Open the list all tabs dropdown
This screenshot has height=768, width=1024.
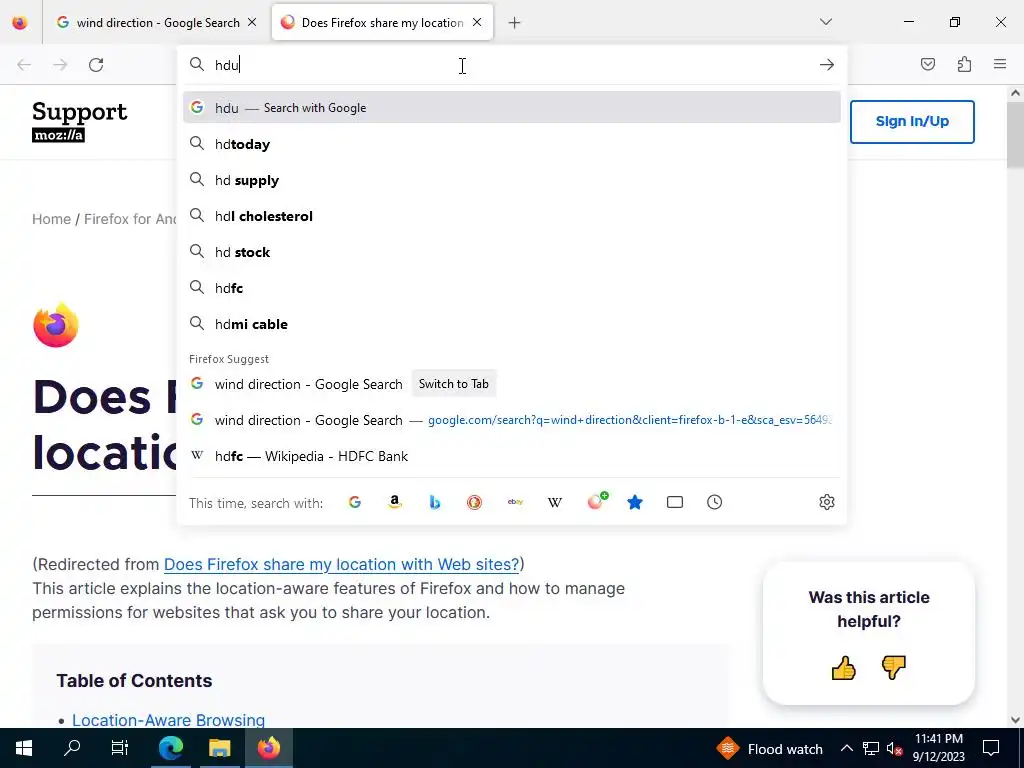coord(825,22)
